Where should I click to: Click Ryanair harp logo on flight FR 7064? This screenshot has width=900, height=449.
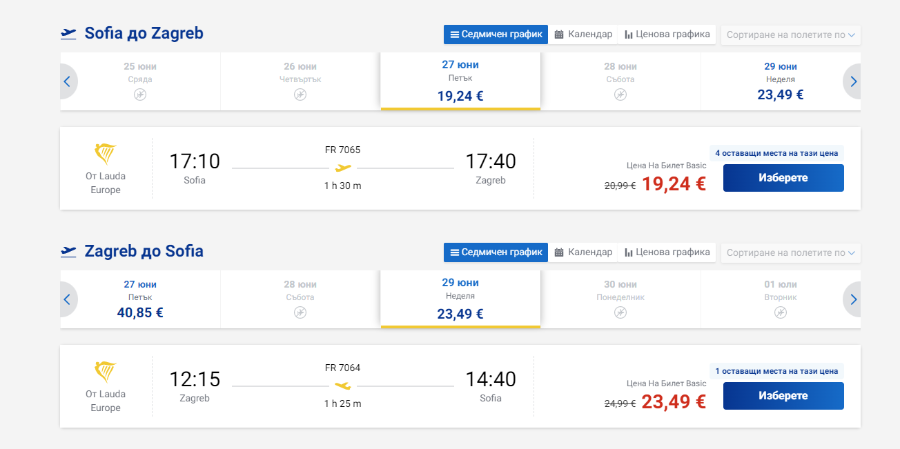pos(105,372)
